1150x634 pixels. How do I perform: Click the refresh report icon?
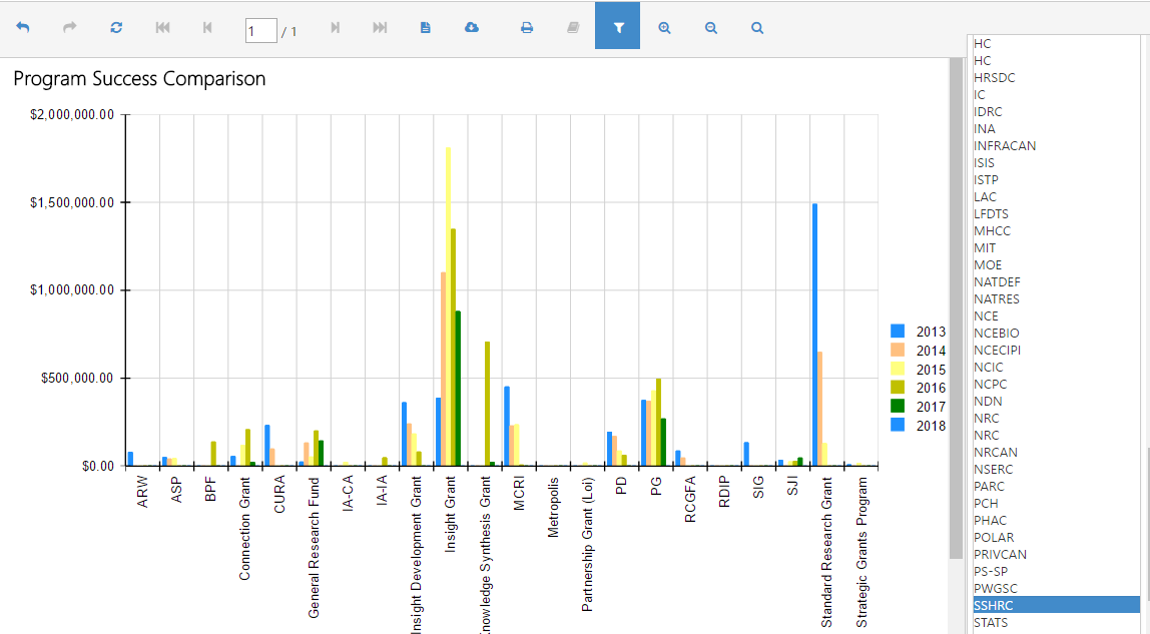[x=116, y=28]
